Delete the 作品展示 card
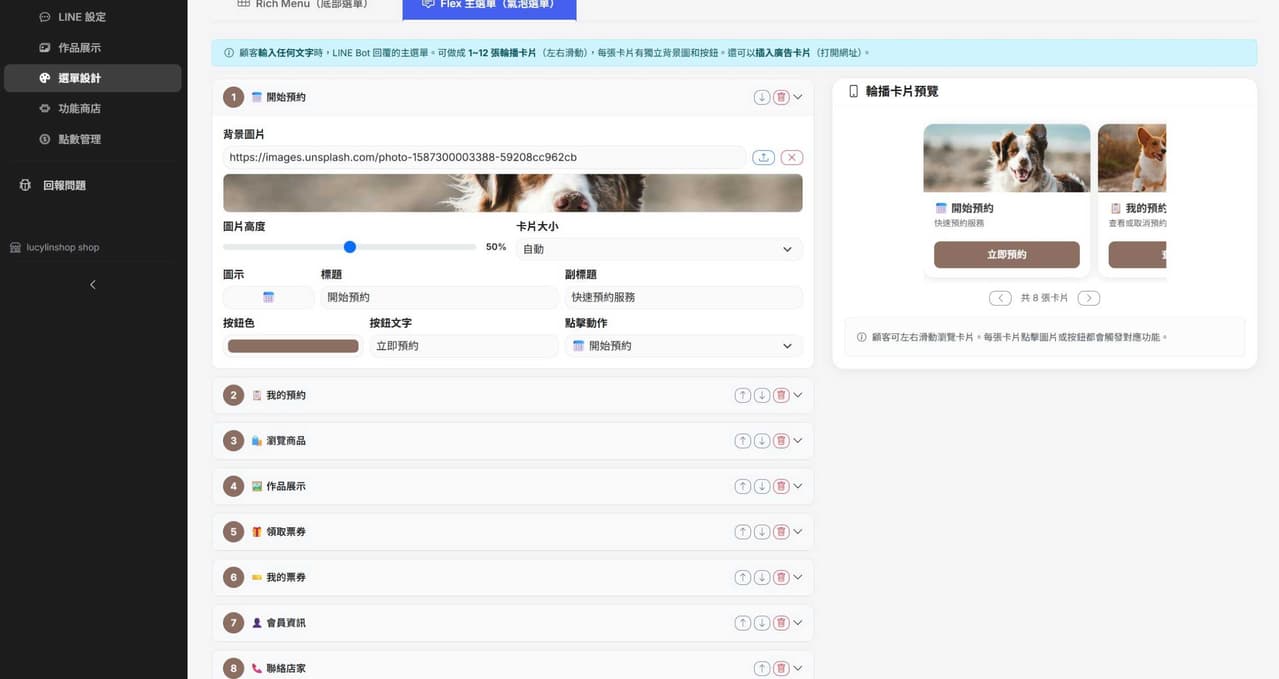1279x679 pixels. 781,486
